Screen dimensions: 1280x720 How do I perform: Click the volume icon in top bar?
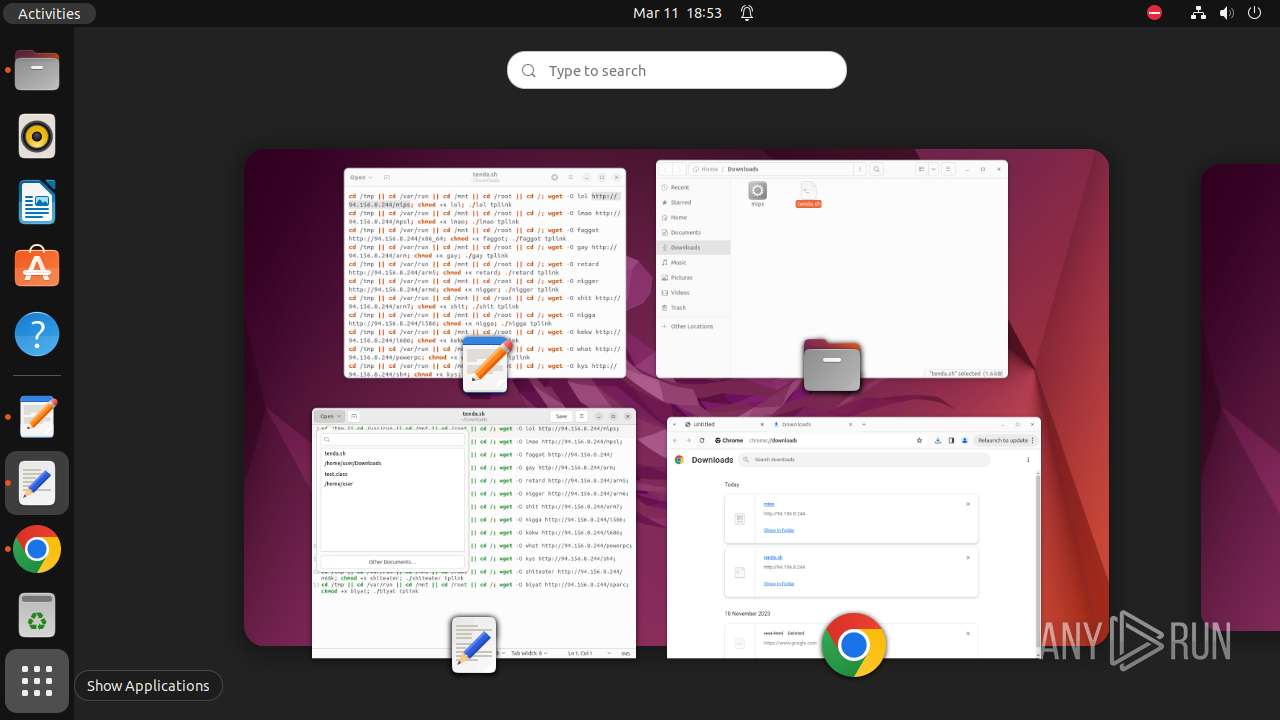click(1225, 13)
